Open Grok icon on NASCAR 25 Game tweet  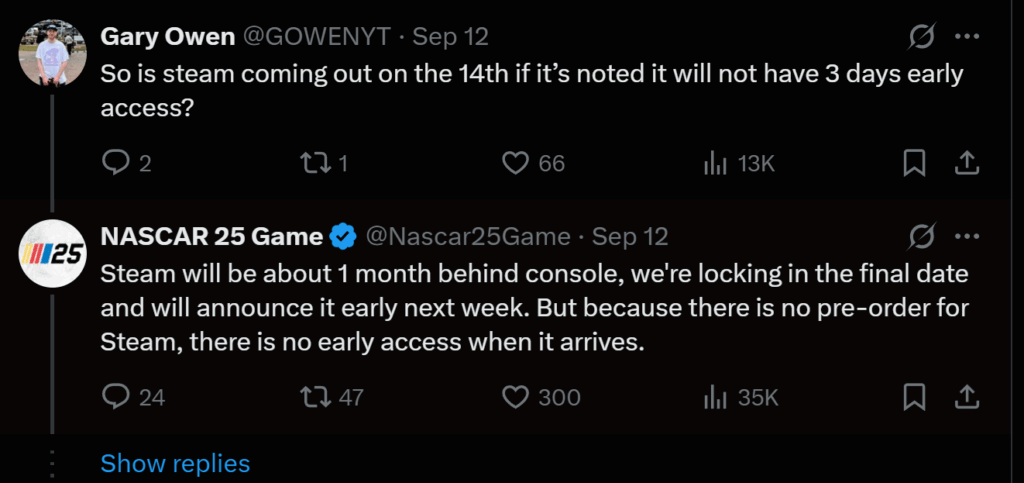(x=921, y=238)
